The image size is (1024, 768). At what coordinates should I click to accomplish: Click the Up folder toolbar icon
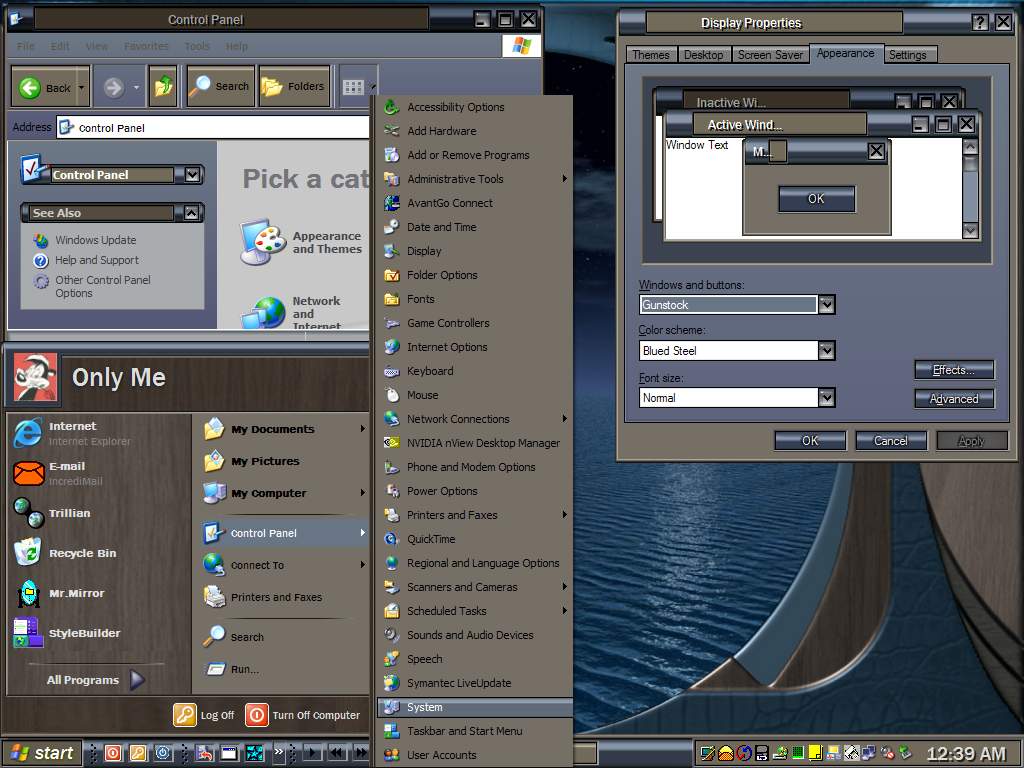tap(163, 87)
